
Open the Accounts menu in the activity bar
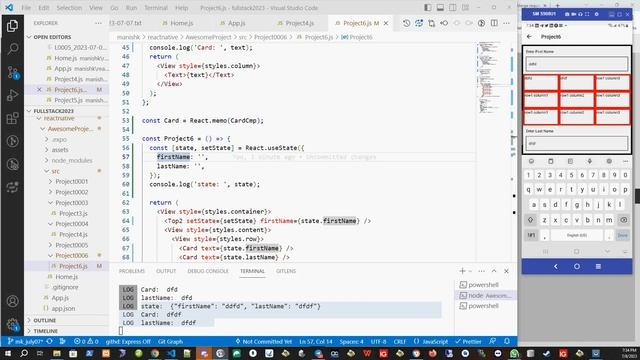coord(12,301)
